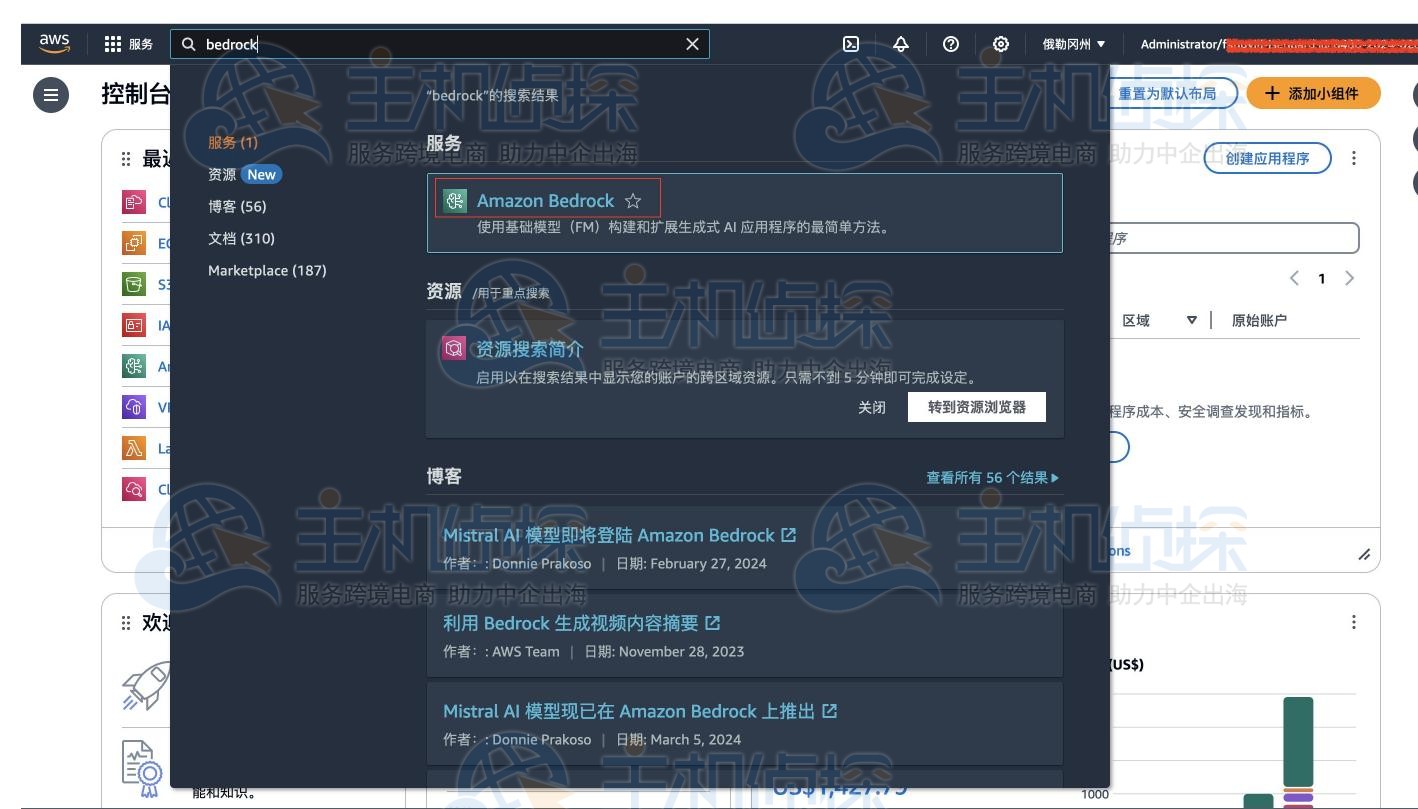Open the notifications bell icon

tap(900, 44)
